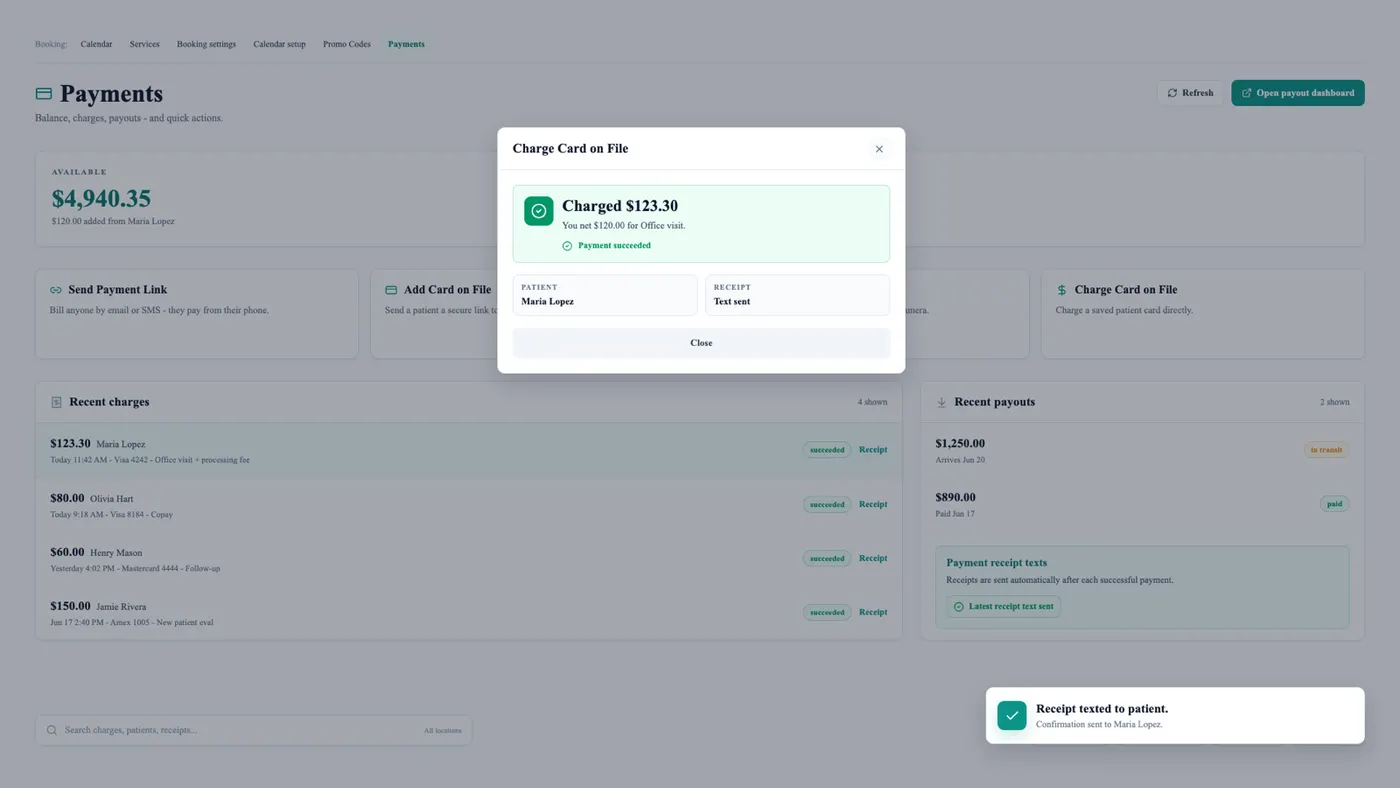Click the external-link icon in Open payout dashboard
The height and width of the screenshot is (788, 1400).
[1246, 93]
